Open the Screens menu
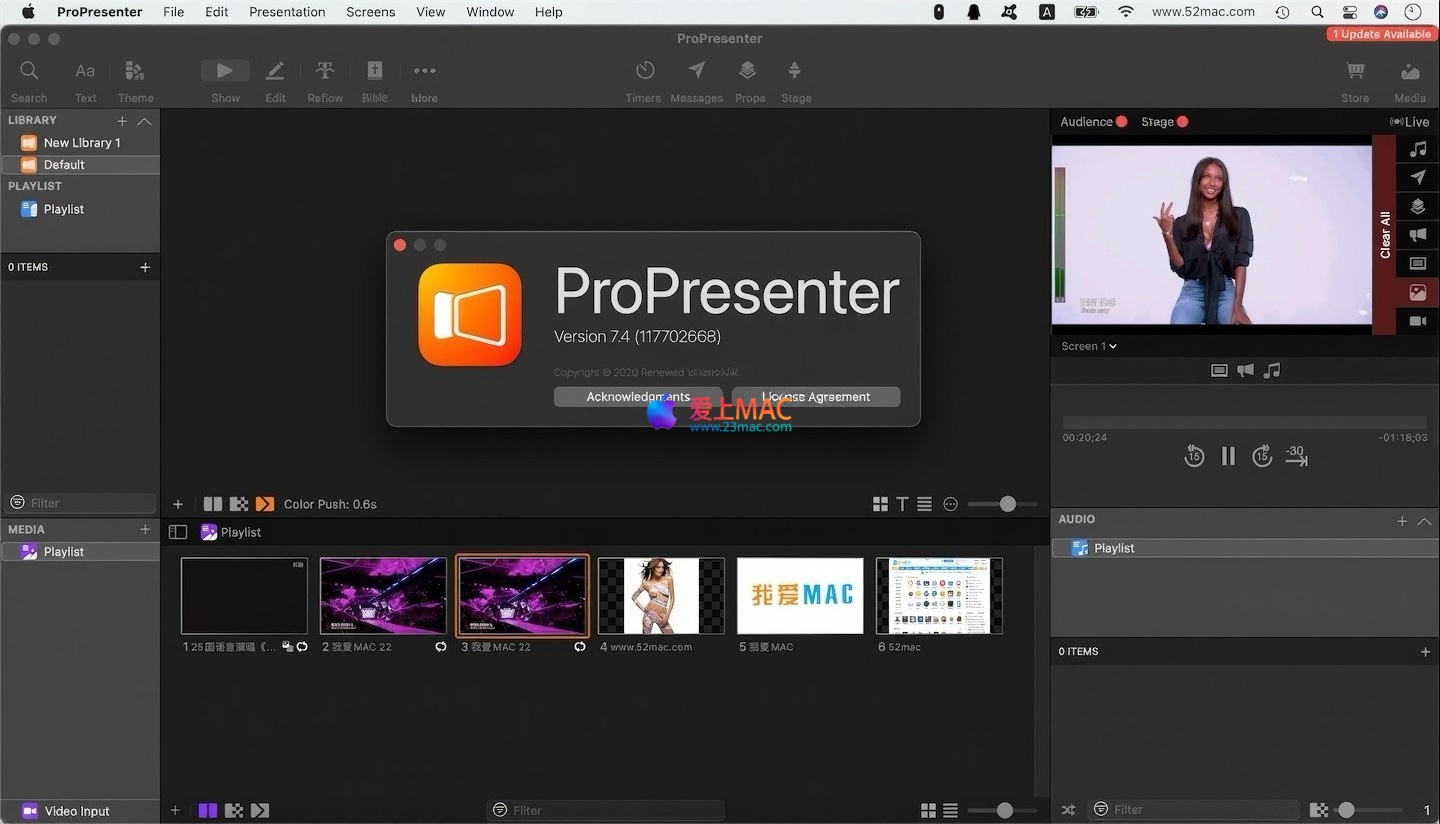Screen dimensions: 1440x824 tap(370, 12)
